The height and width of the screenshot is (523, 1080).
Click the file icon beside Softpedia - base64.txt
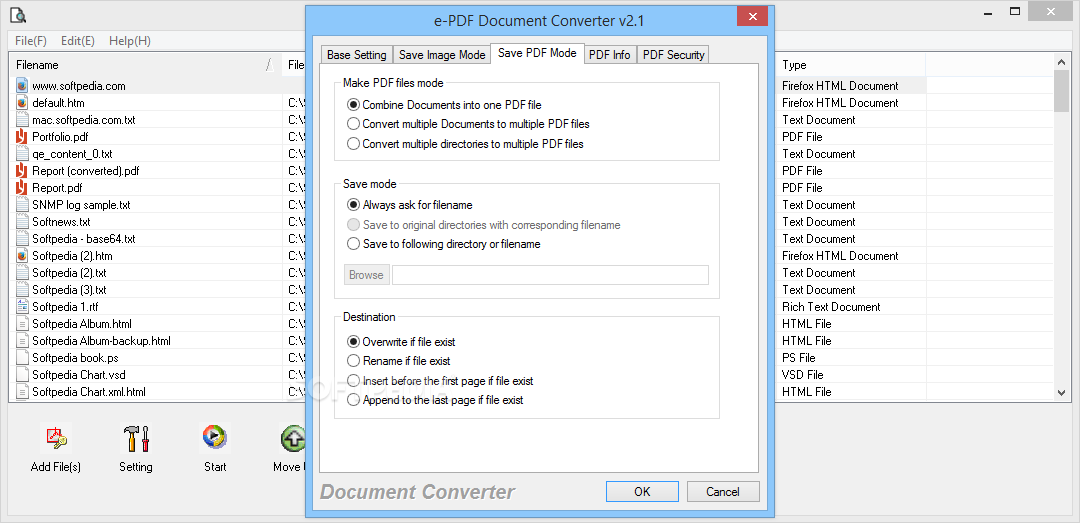(x=21, y=239)
